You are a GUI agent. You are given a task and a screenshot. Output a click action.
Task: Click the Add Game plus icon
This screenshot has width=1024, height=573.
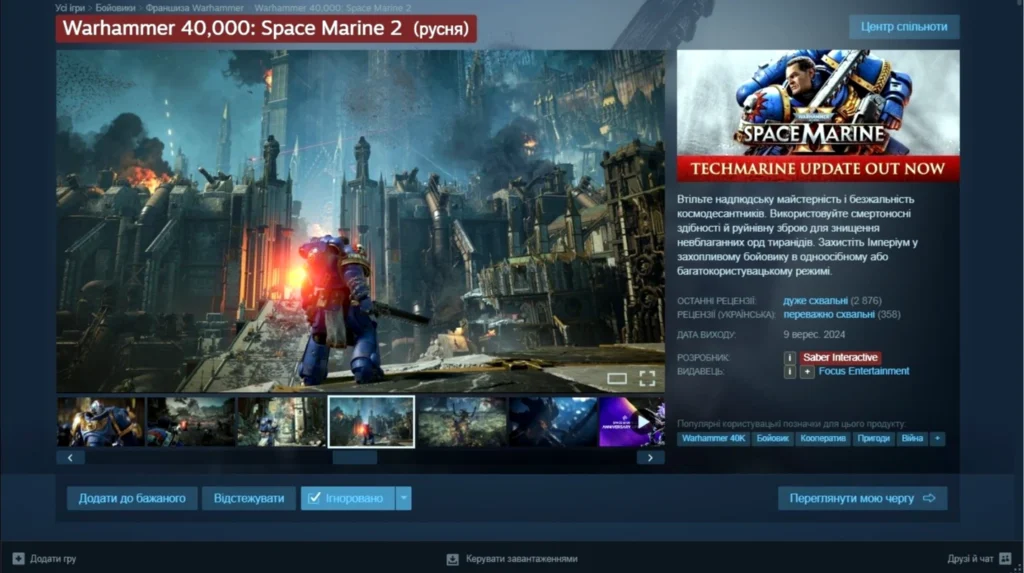pos(18,558)
